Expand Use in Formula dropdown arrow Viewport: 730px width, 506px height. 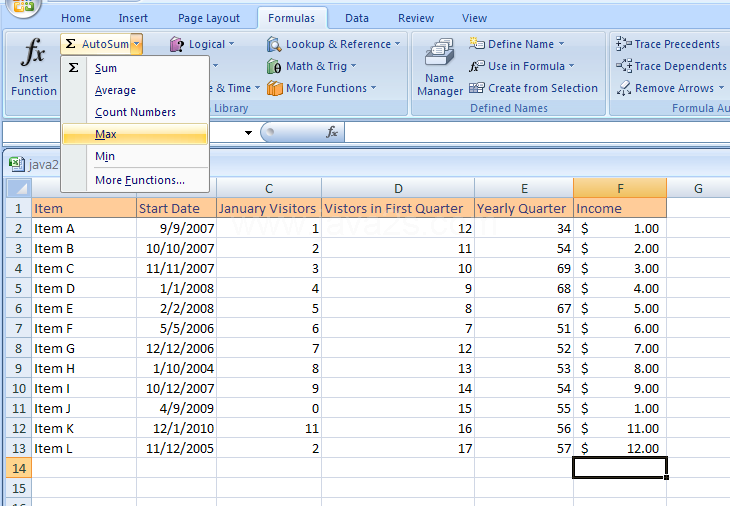tap(572, 66)
